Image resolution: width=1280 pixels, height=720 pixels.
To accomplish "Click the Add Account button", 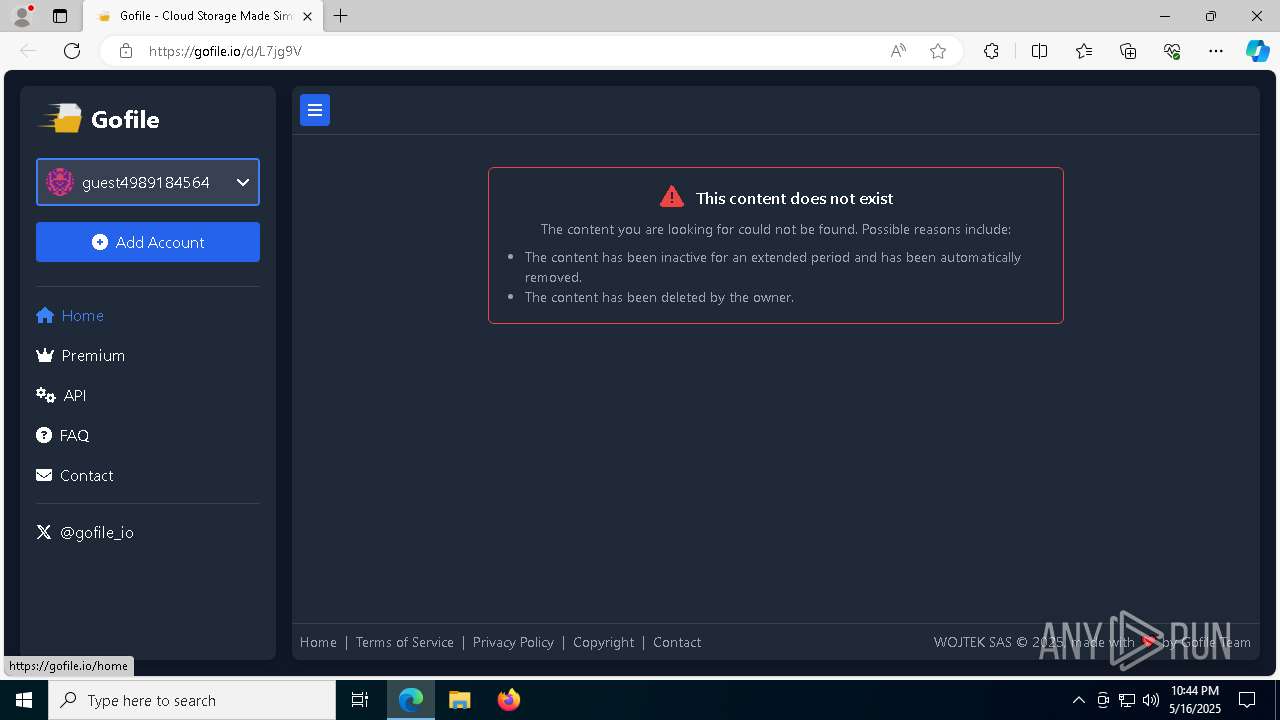I will 148,242.
